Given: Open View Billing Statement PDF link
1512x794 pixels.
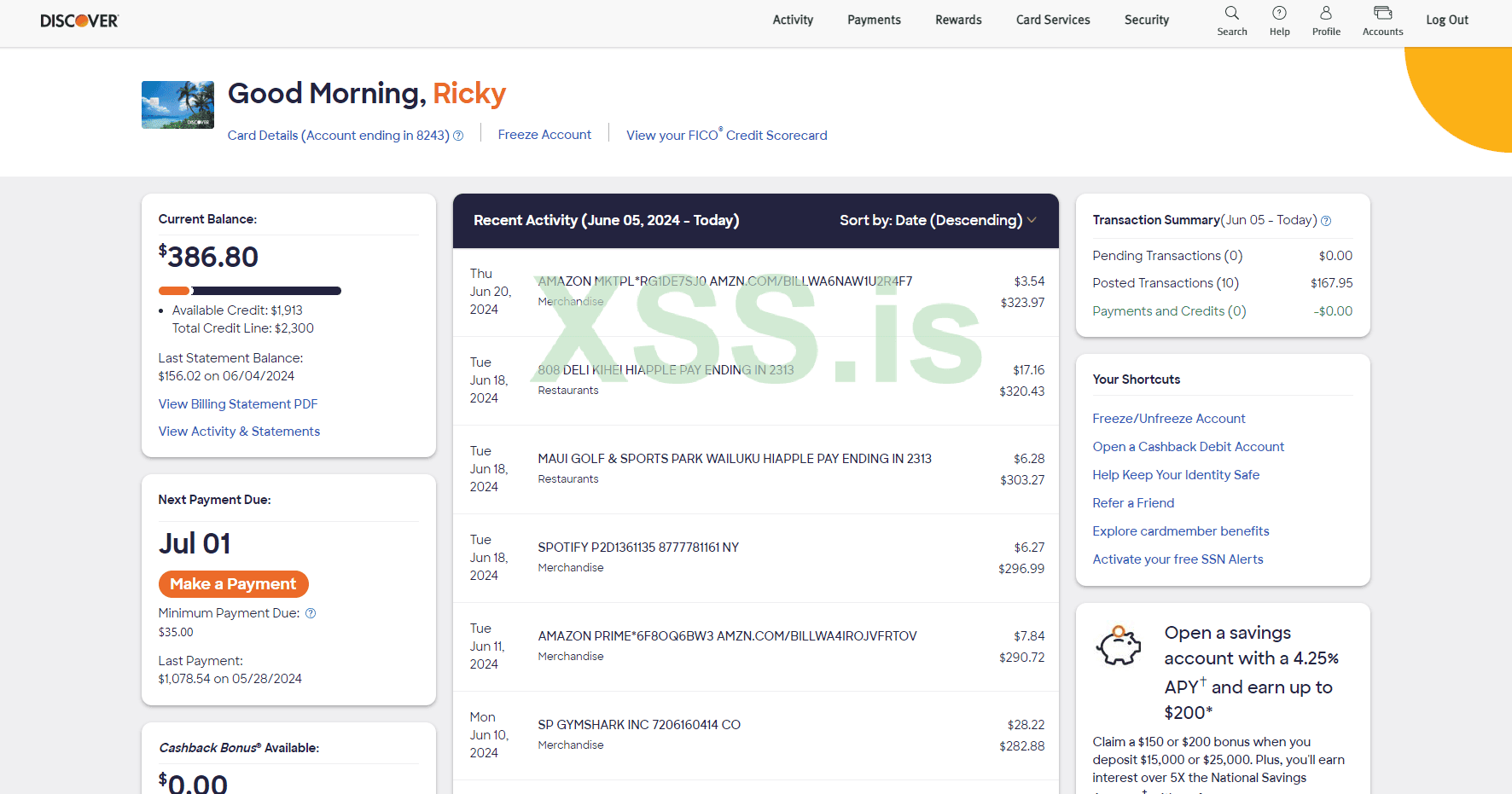Looking at the screenshot, I should click(238, 404).
